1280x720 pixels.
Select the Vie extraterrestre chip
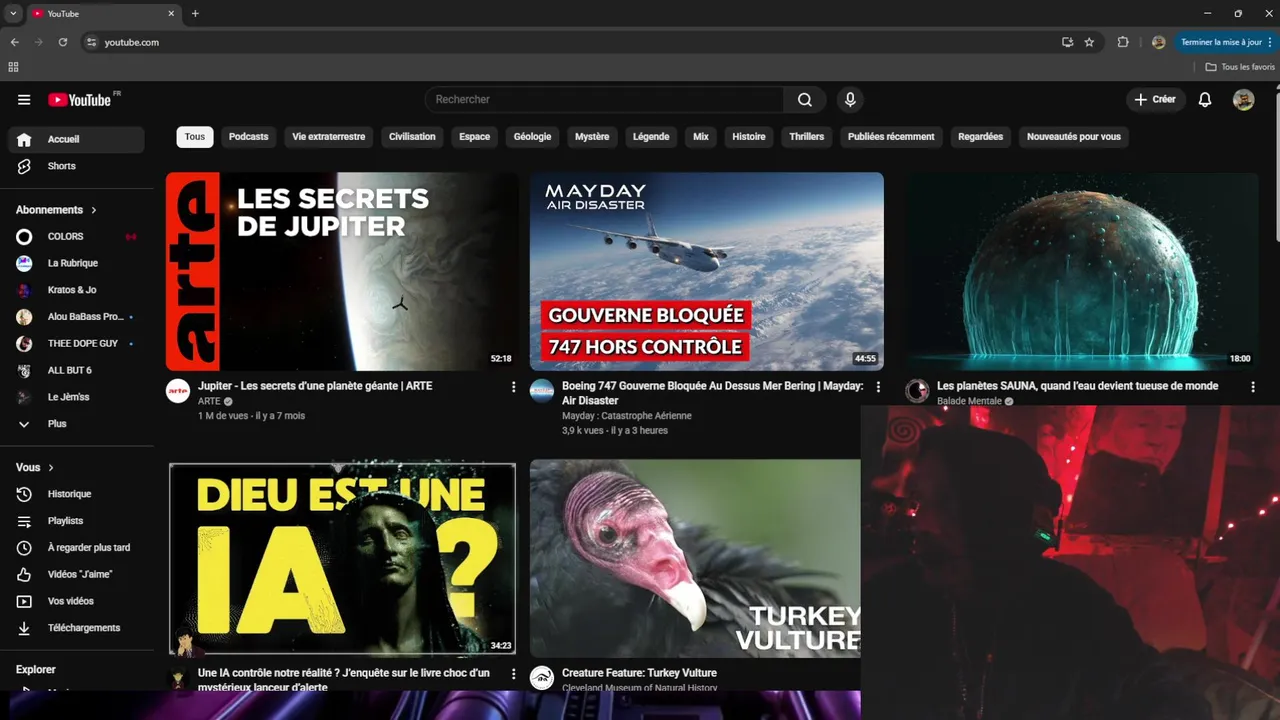328,137
